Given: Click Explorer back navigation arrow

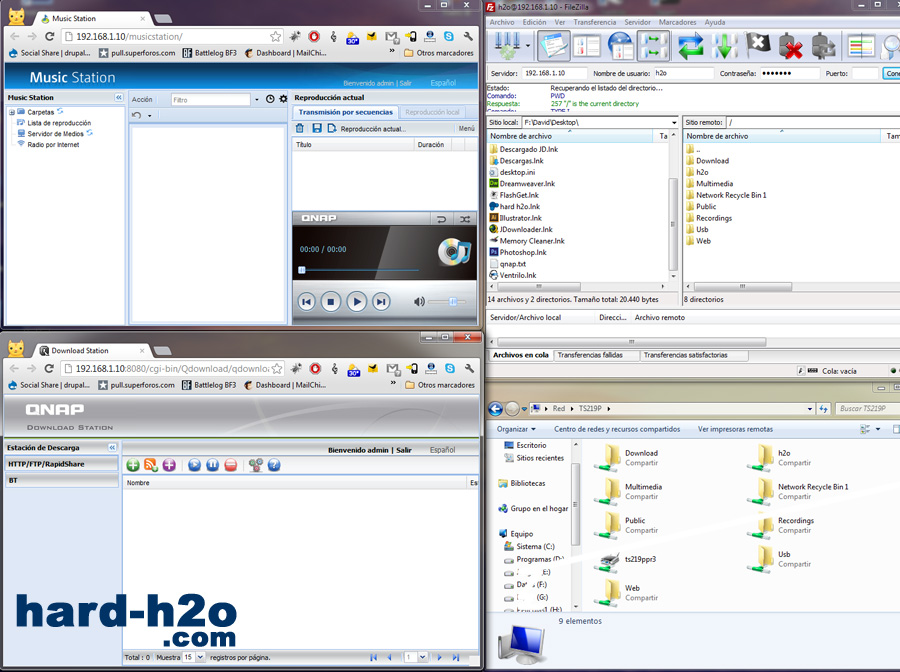Looking at the screenshot, I should pos(495,409).
